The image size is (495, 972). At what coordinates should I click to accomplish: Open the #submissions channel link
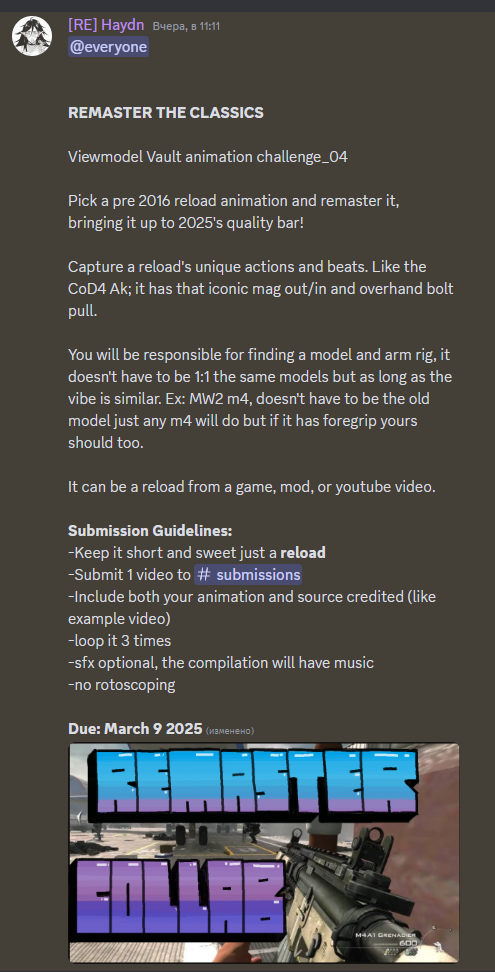[248, 575]
